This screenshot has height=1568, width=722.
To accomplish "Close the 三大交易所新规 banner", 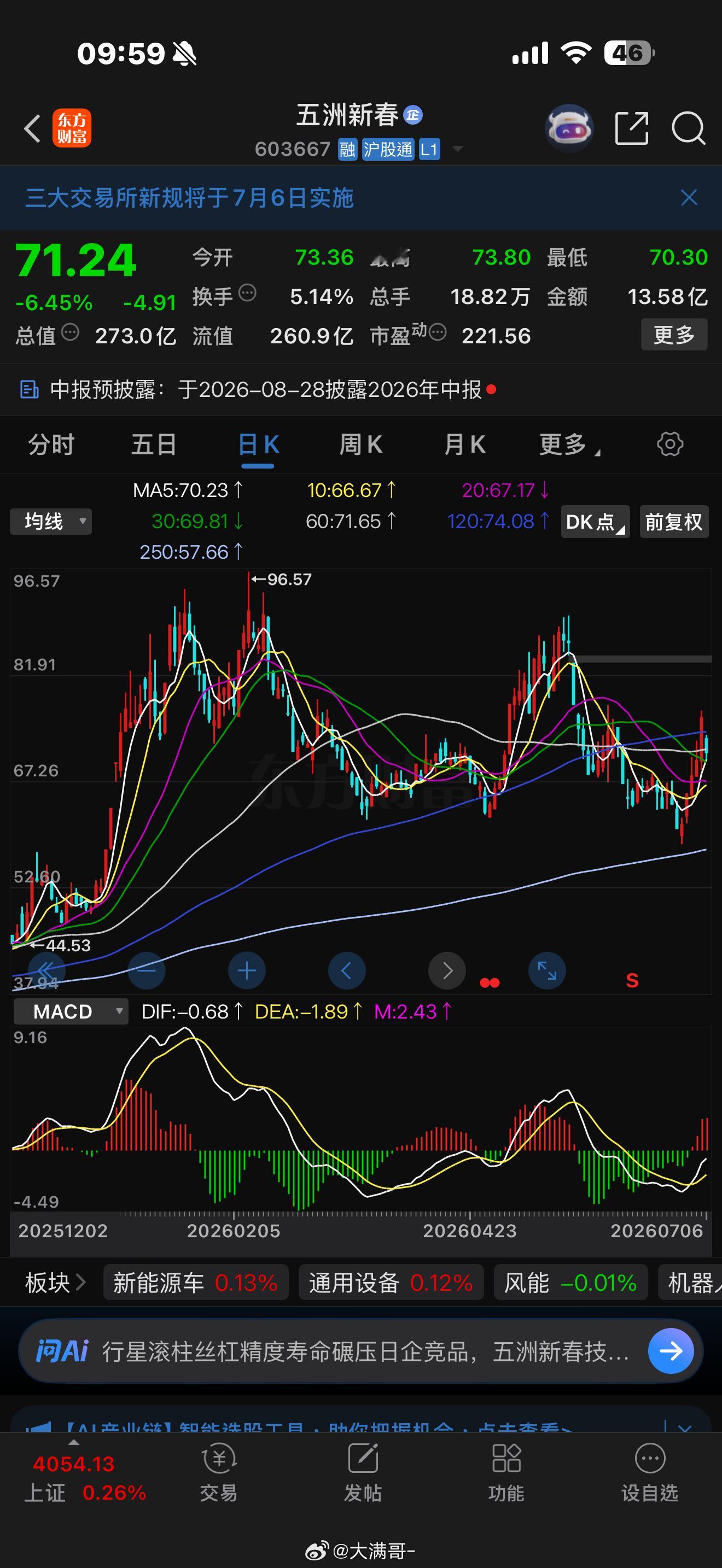I will pyautogui.click(x=689, y=197).
